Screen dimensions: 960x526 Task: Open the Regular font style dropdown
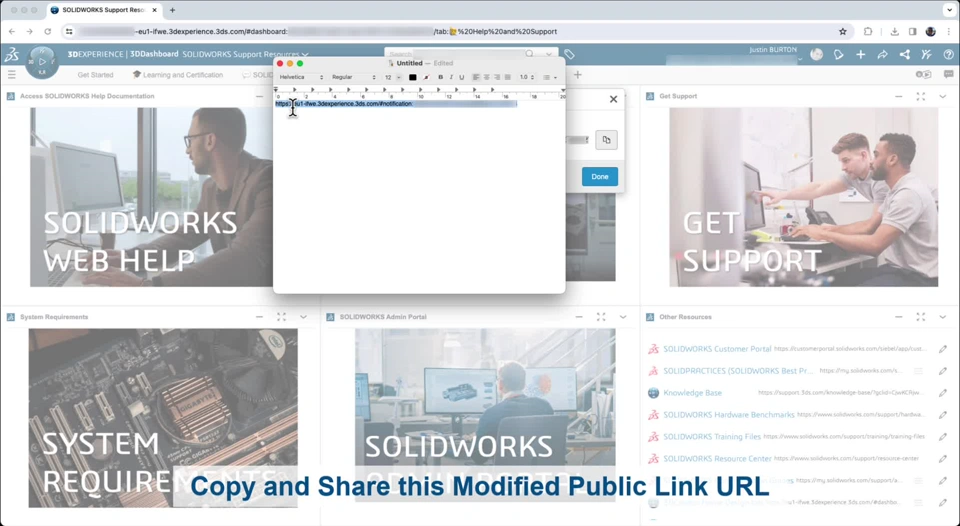pos(353,77)
